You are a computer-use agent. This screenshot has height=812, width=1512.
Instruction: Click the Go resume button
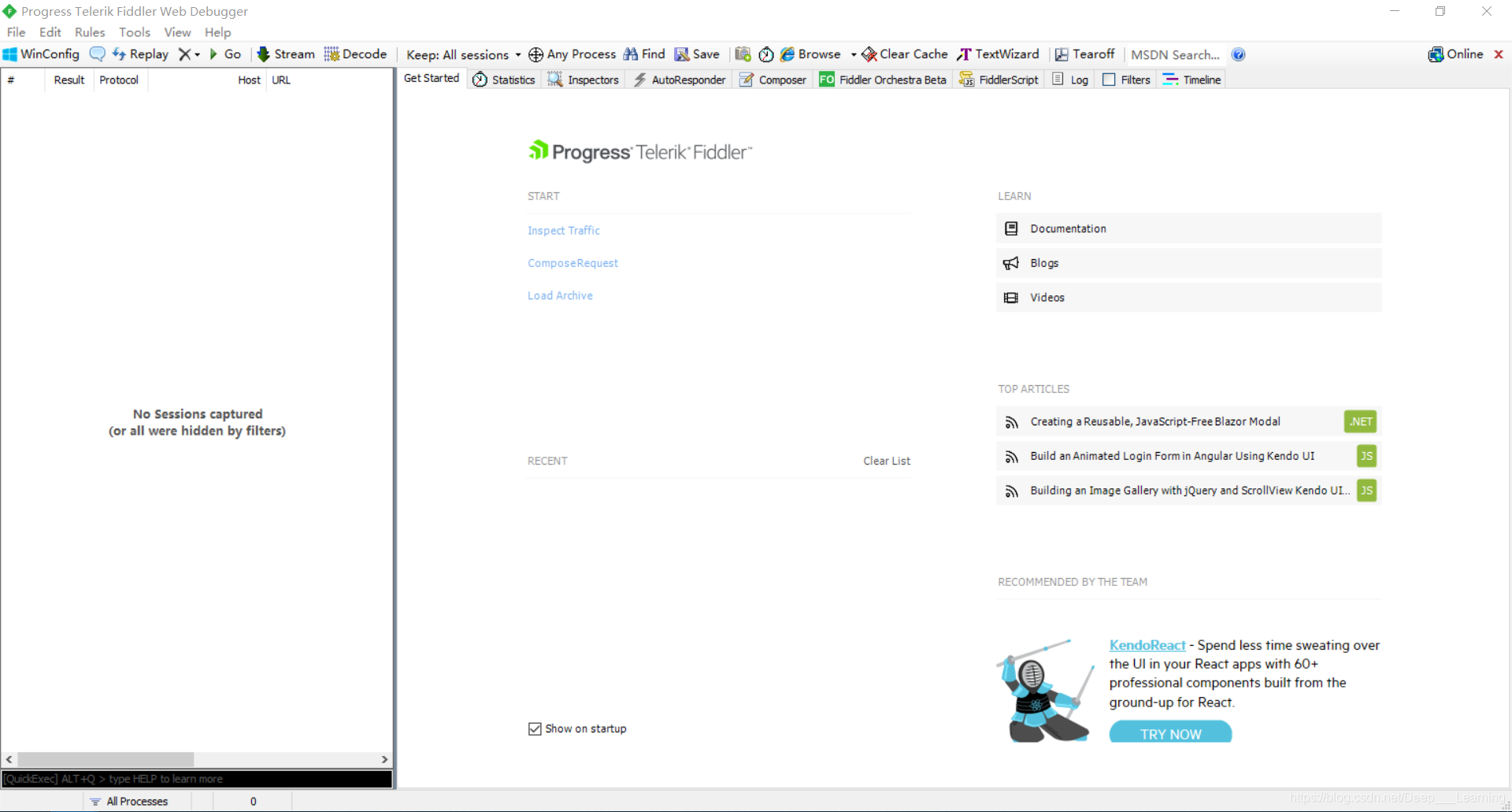[225, 54]
